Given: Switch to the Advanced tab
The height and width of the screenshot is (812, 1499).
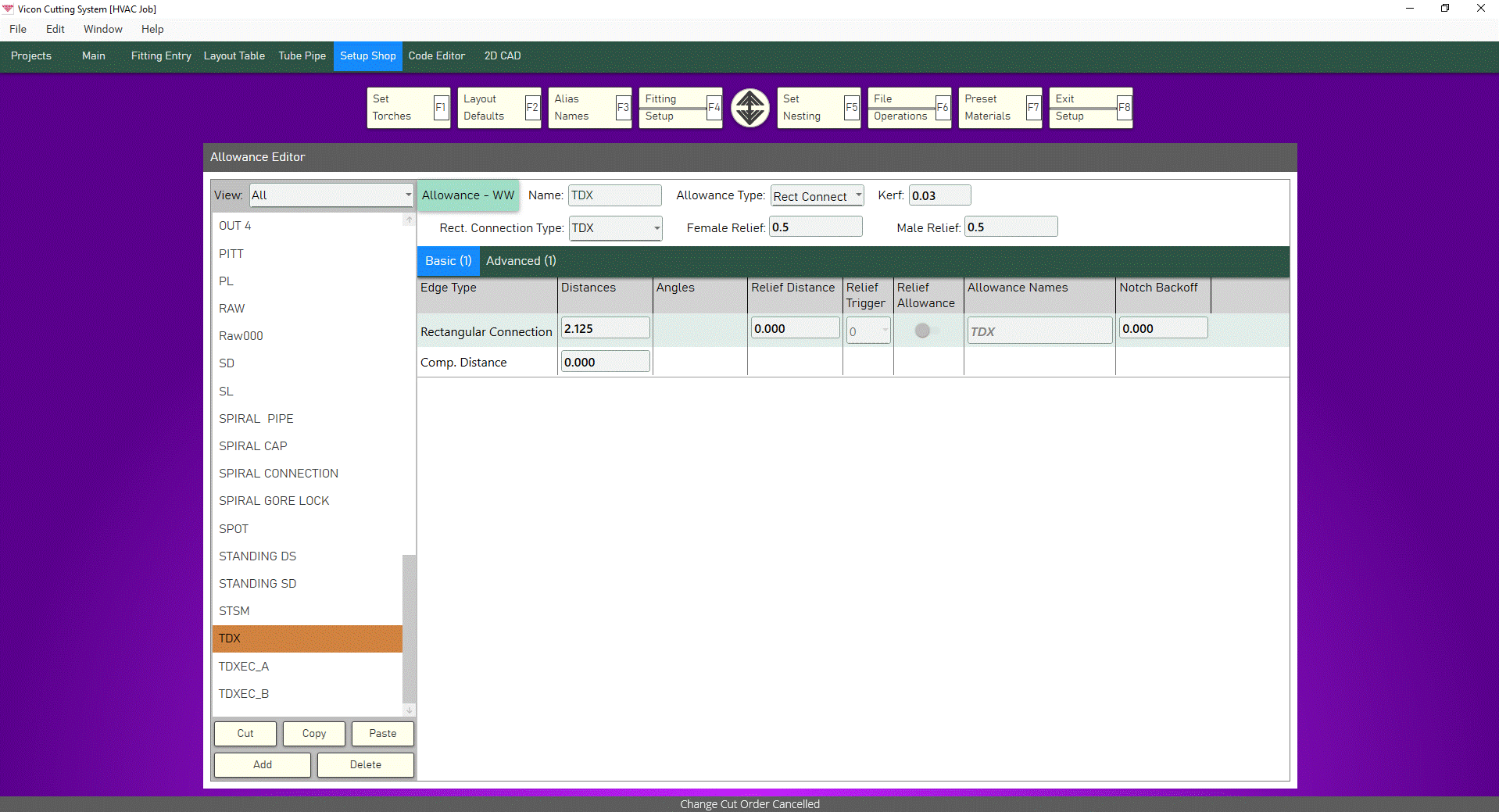Looking at the screenshot, I should pos(520,261).
